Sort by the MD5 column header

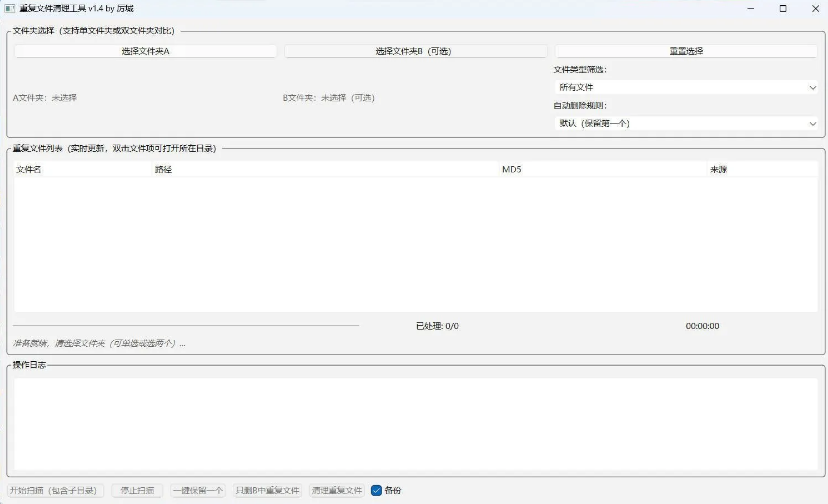coord(511,170)
